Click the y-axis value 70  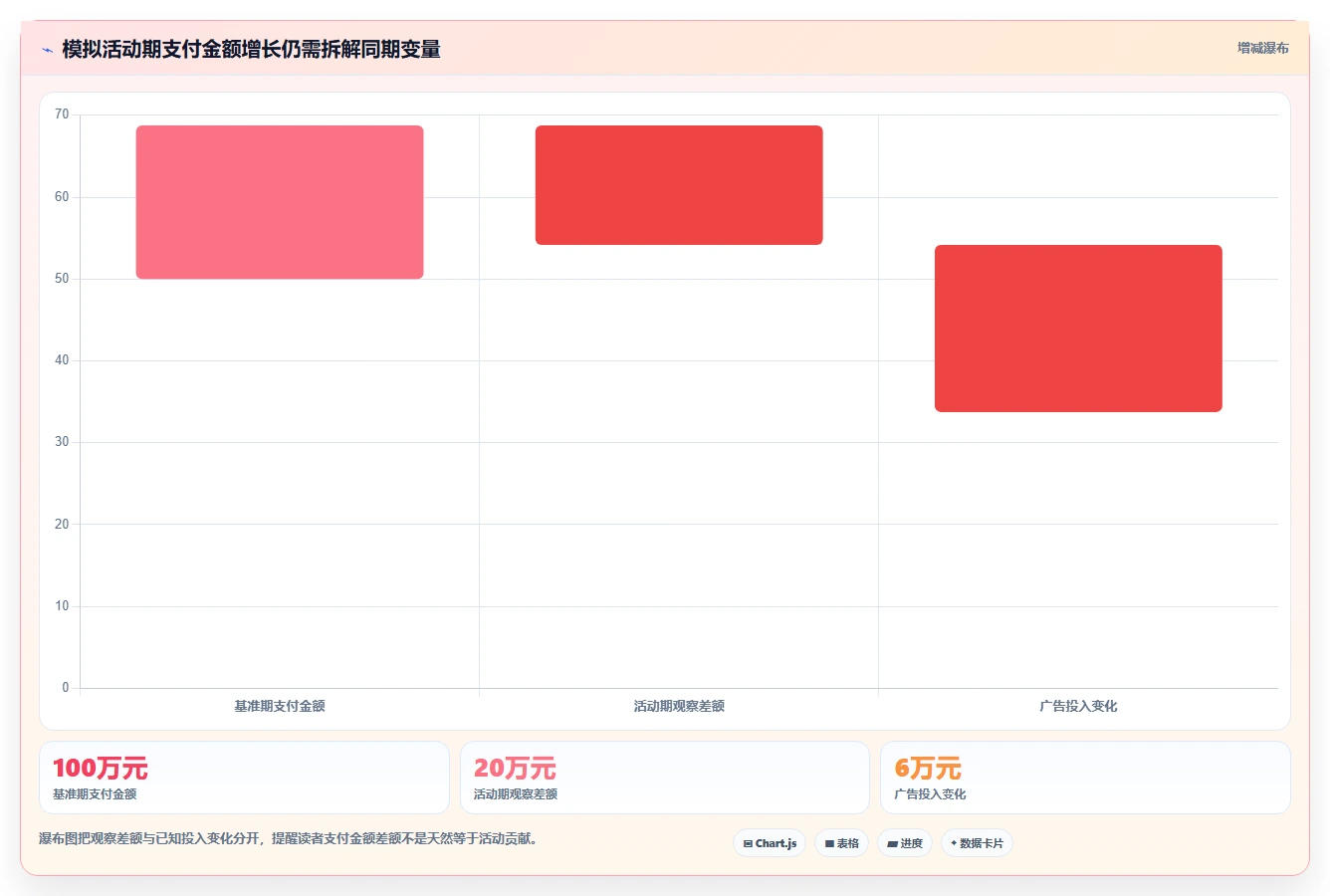(62, 114)
